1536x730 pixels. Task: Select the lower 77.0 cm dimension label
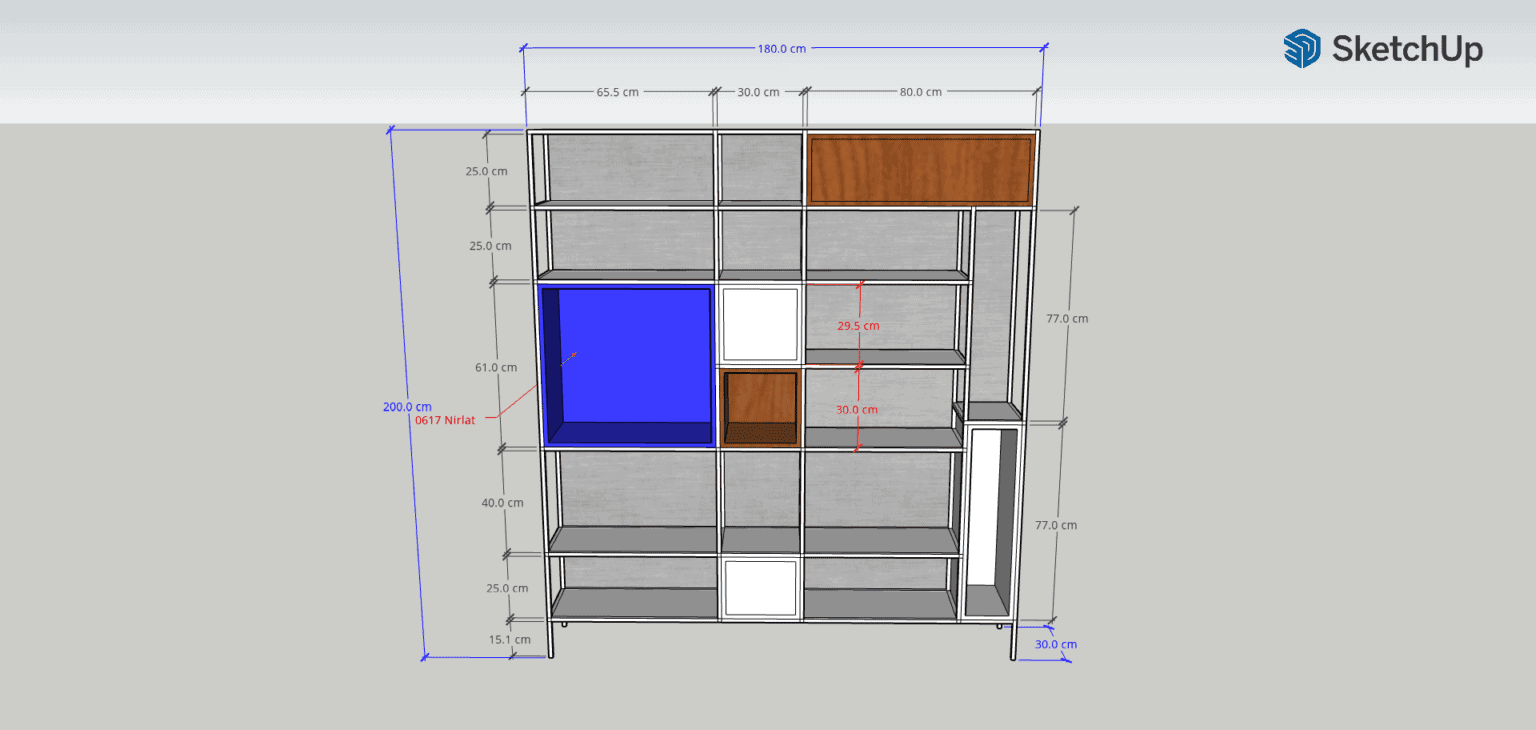1055,524
